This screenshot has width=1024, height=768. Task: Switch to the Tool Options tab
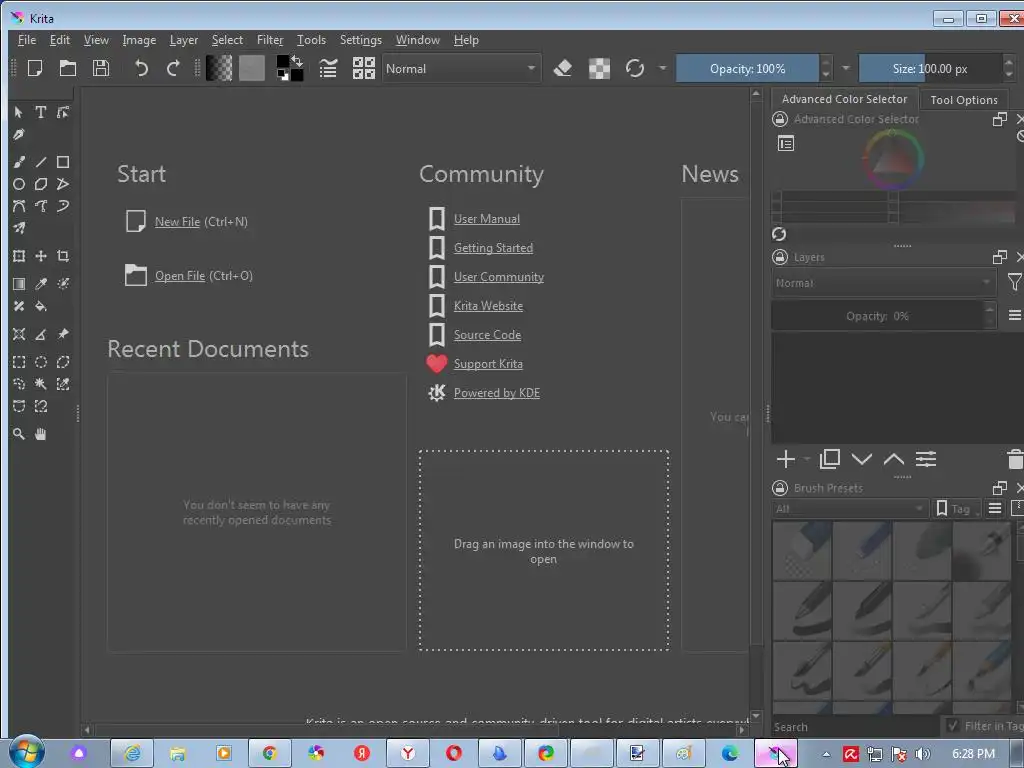point(963,100)
